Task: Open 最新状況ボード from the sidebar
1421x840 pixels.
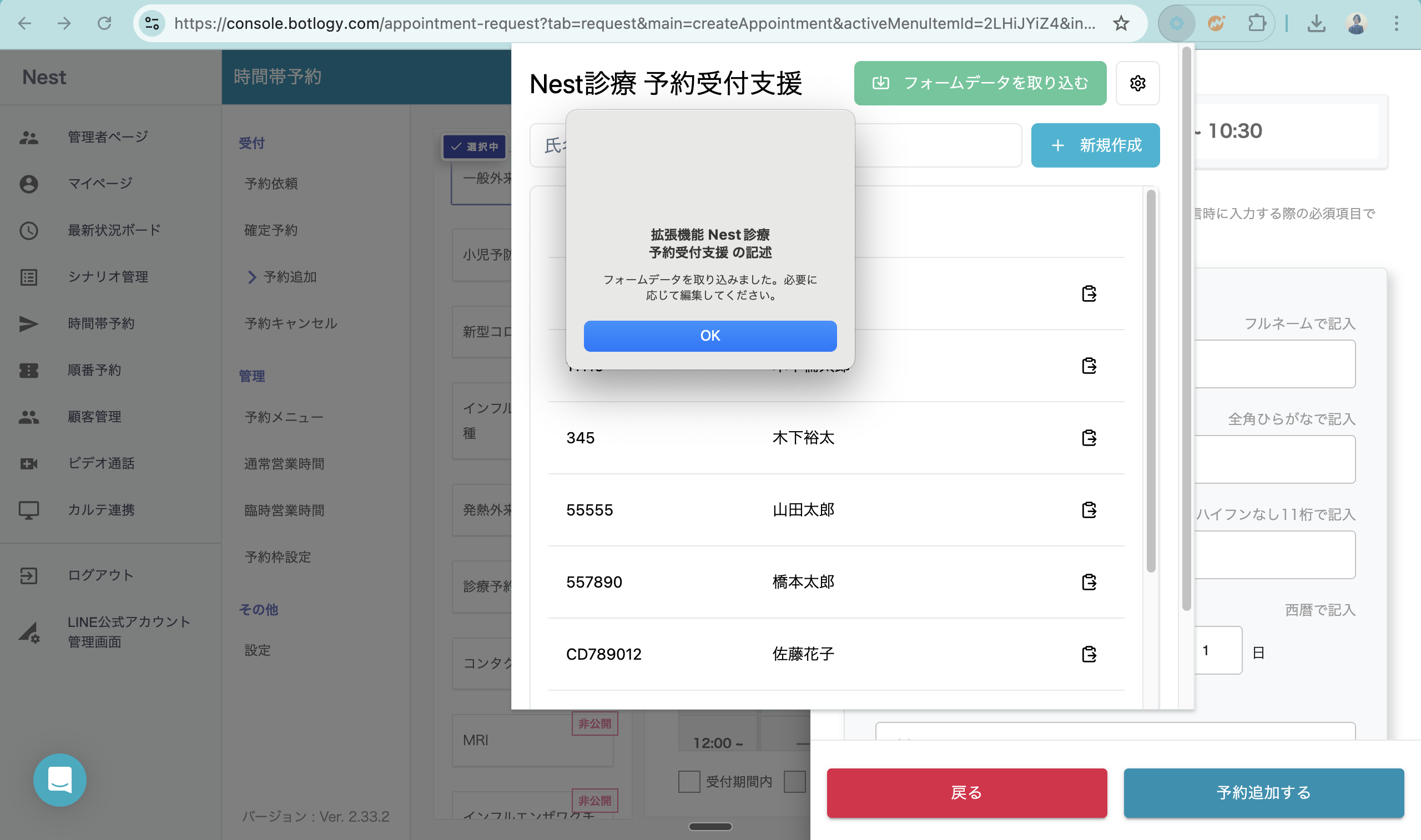Action: (114, 230)
